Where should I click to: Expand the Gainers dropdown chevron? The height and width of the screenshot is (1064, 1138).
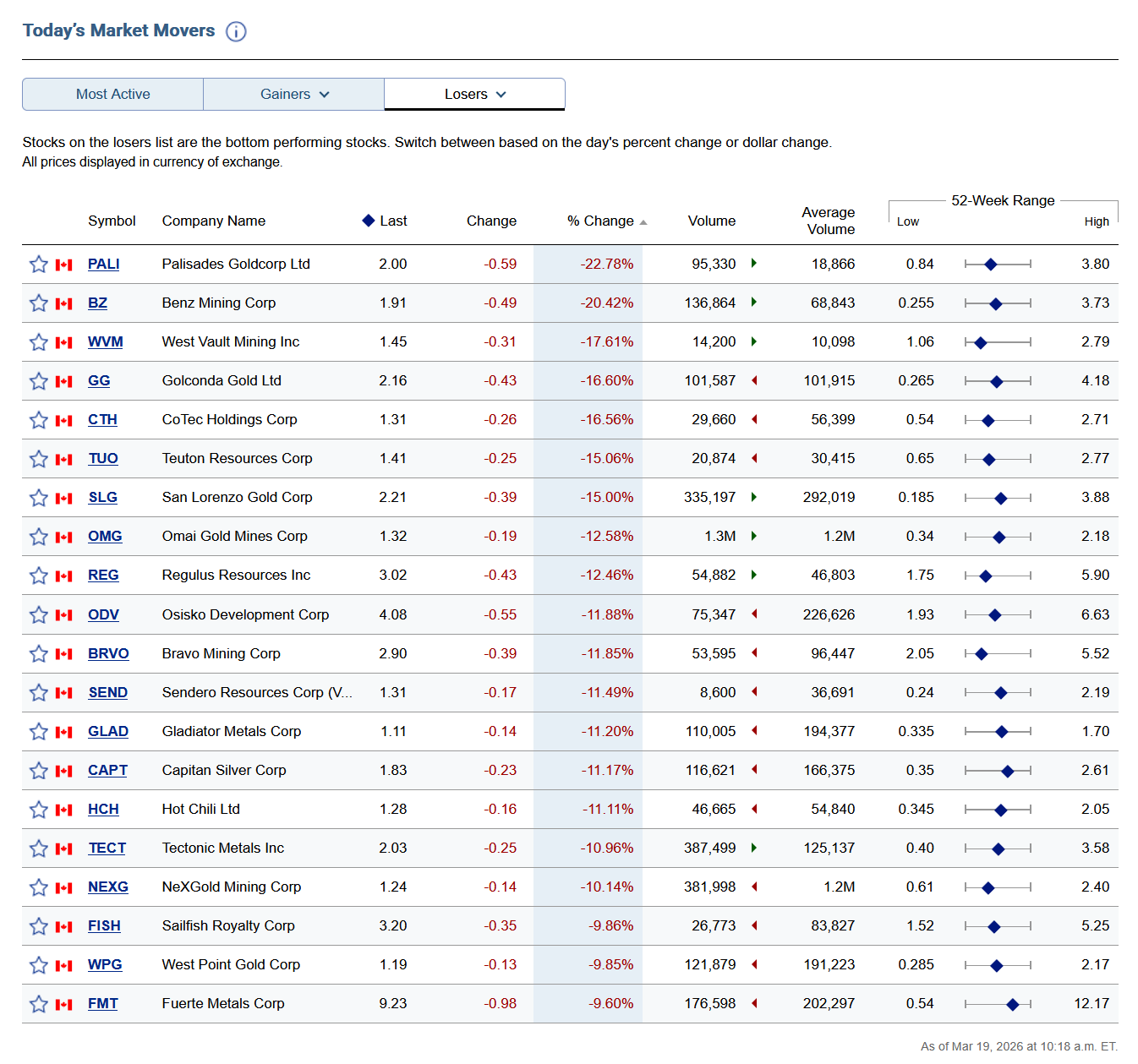click(x=325, y=95)
